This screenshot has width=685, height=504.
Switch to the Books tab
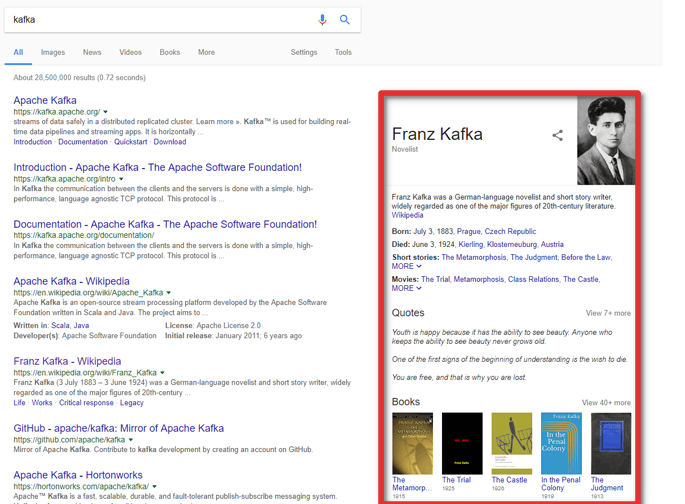(170, 52)
